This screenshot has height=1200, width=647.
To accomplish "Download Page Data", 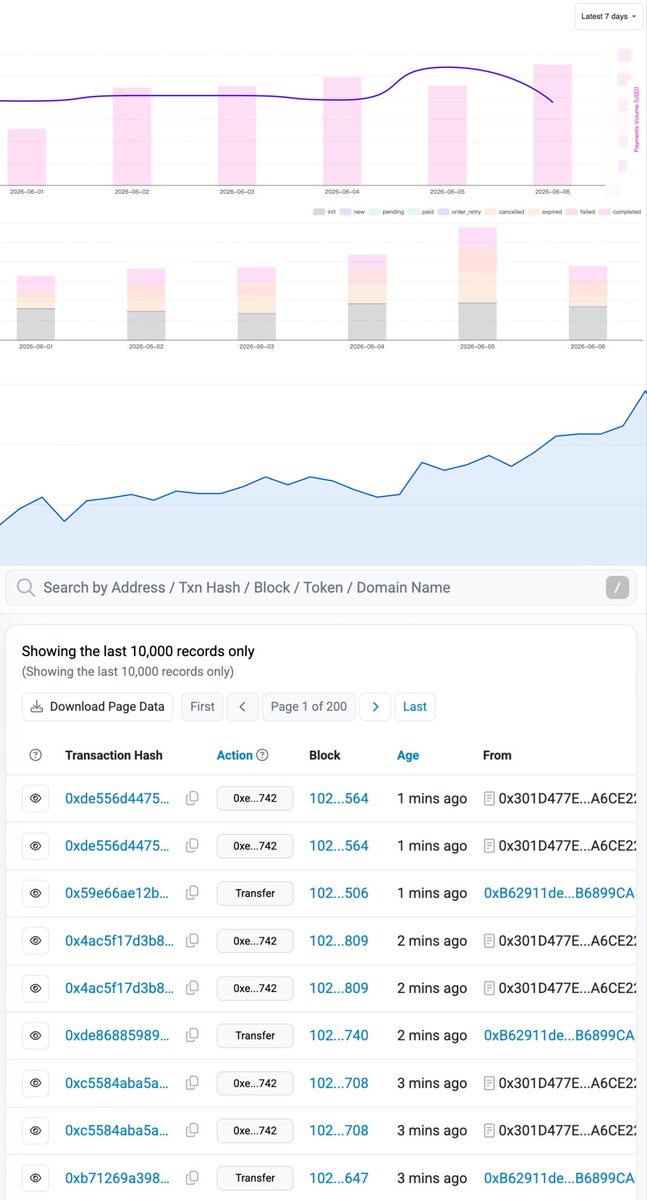I will click(x=97, y=706).
